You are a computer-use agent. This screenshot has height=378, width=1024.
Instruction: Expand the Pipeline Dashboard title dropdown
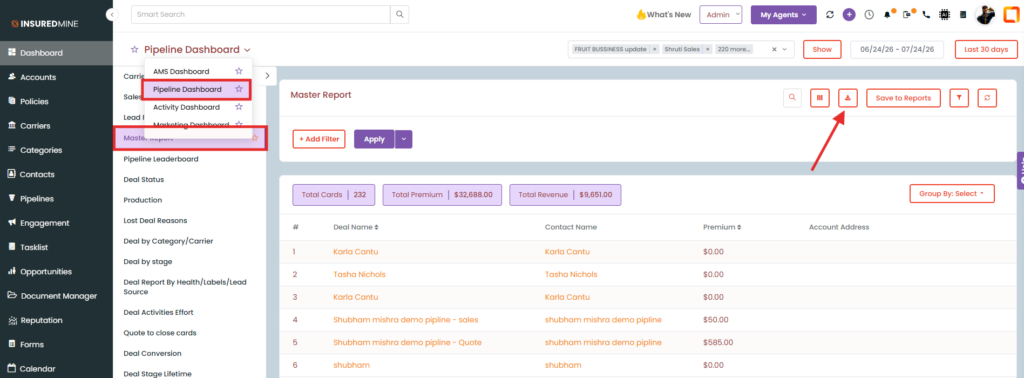(248, 50)
